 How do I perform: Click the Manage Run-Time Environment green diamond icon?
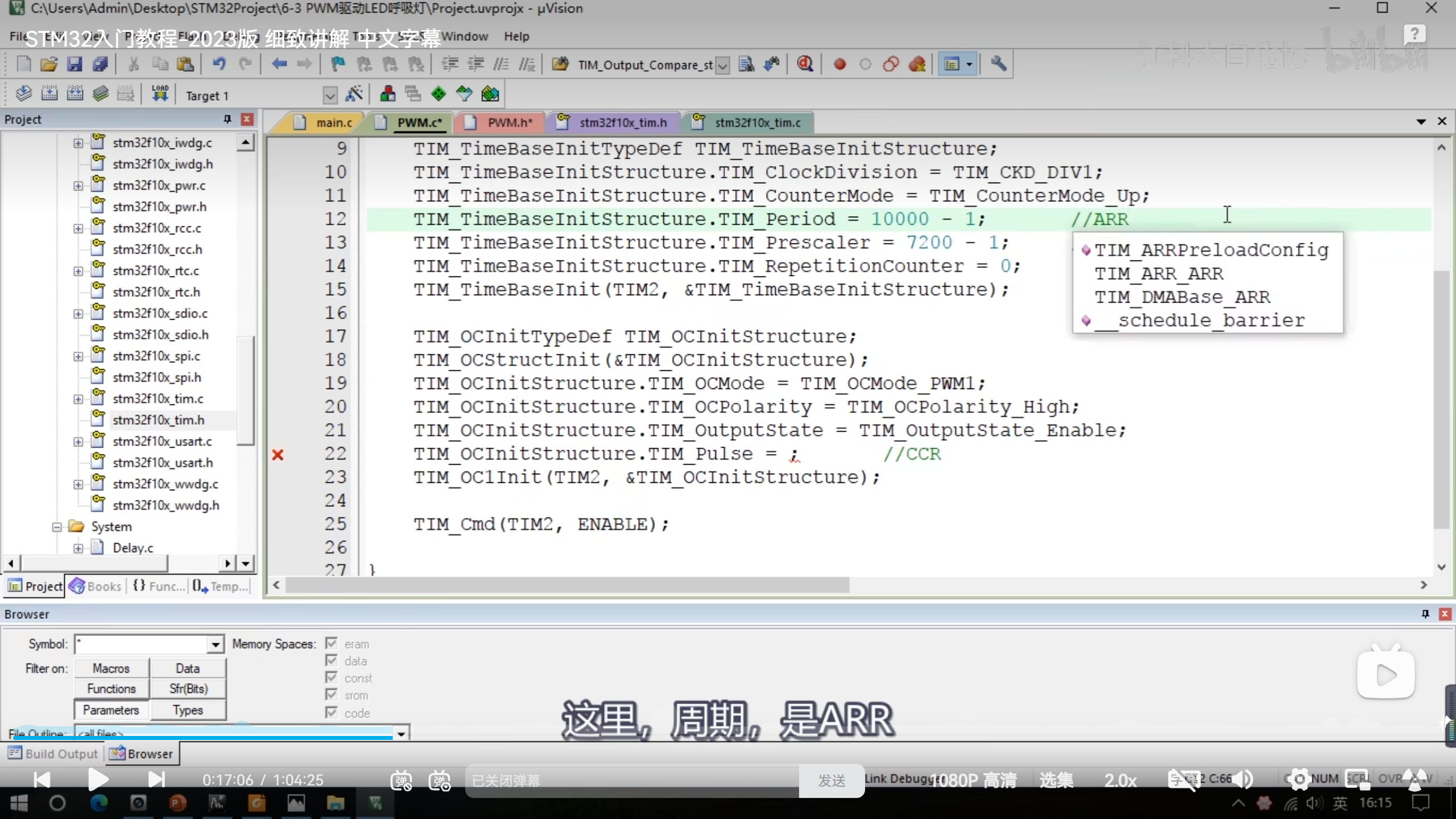(439, 94)
